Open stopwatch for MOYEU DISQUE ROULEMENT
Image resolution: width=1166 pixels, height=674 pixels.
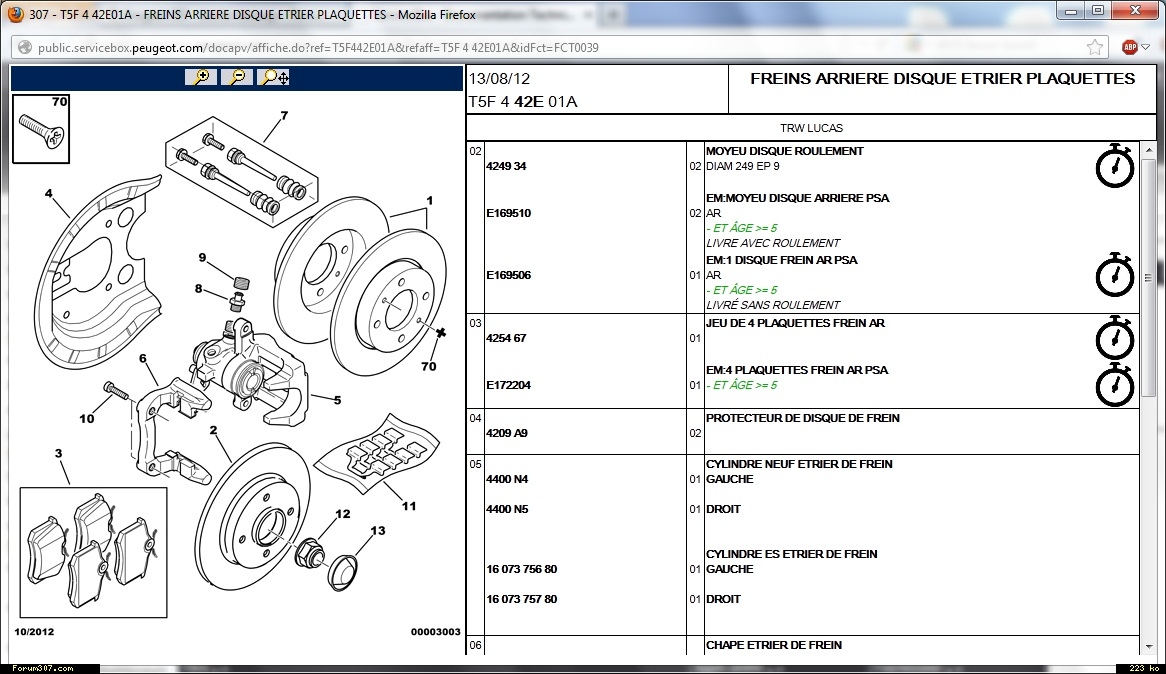pos(1114,166)
